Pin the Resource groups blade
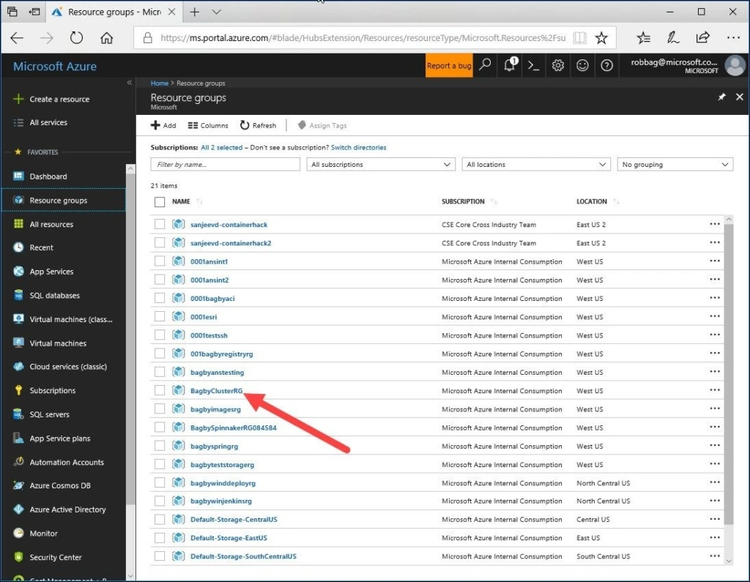The image size is (750, 582). click(x=722, y=97)
